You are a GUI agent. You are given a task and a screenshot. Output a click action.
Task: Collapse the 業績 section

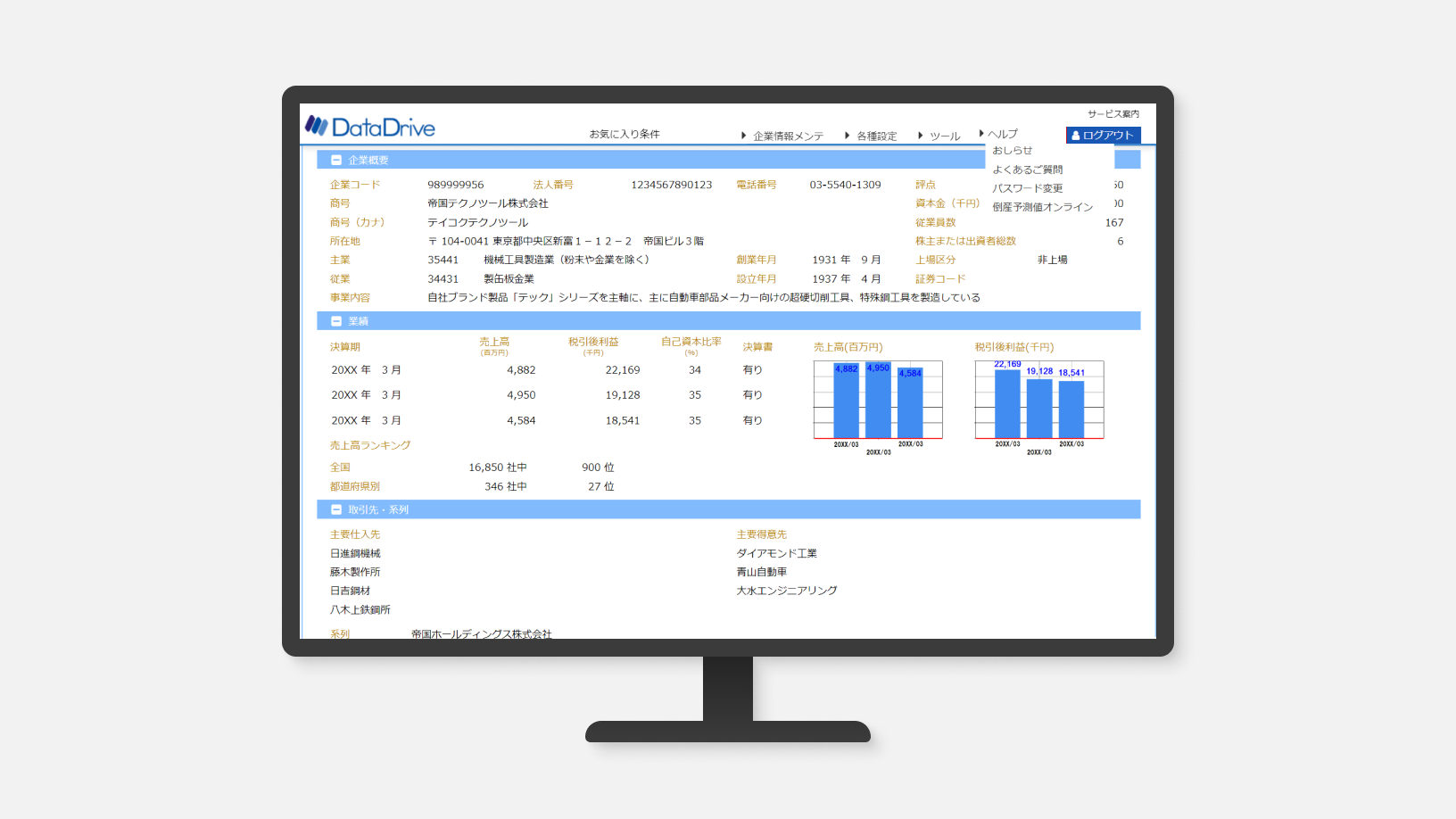(x=336, y=321)
